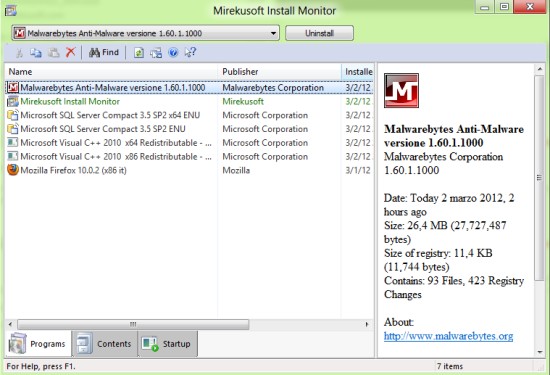Click the red X Delete icon
This screenshot has height=375, width=550.
71,52
